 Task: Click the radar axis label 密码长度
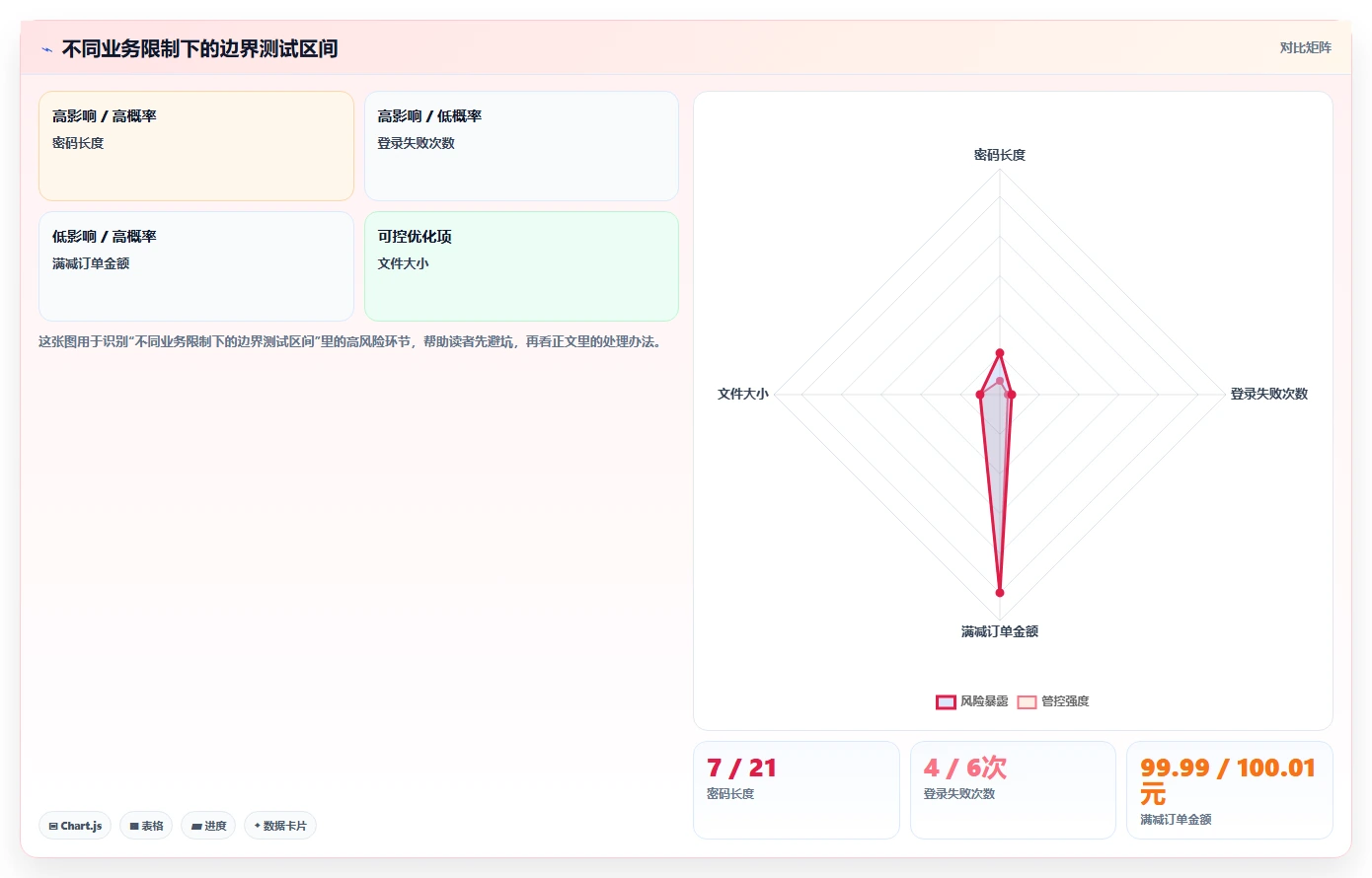pos(1000,155)
